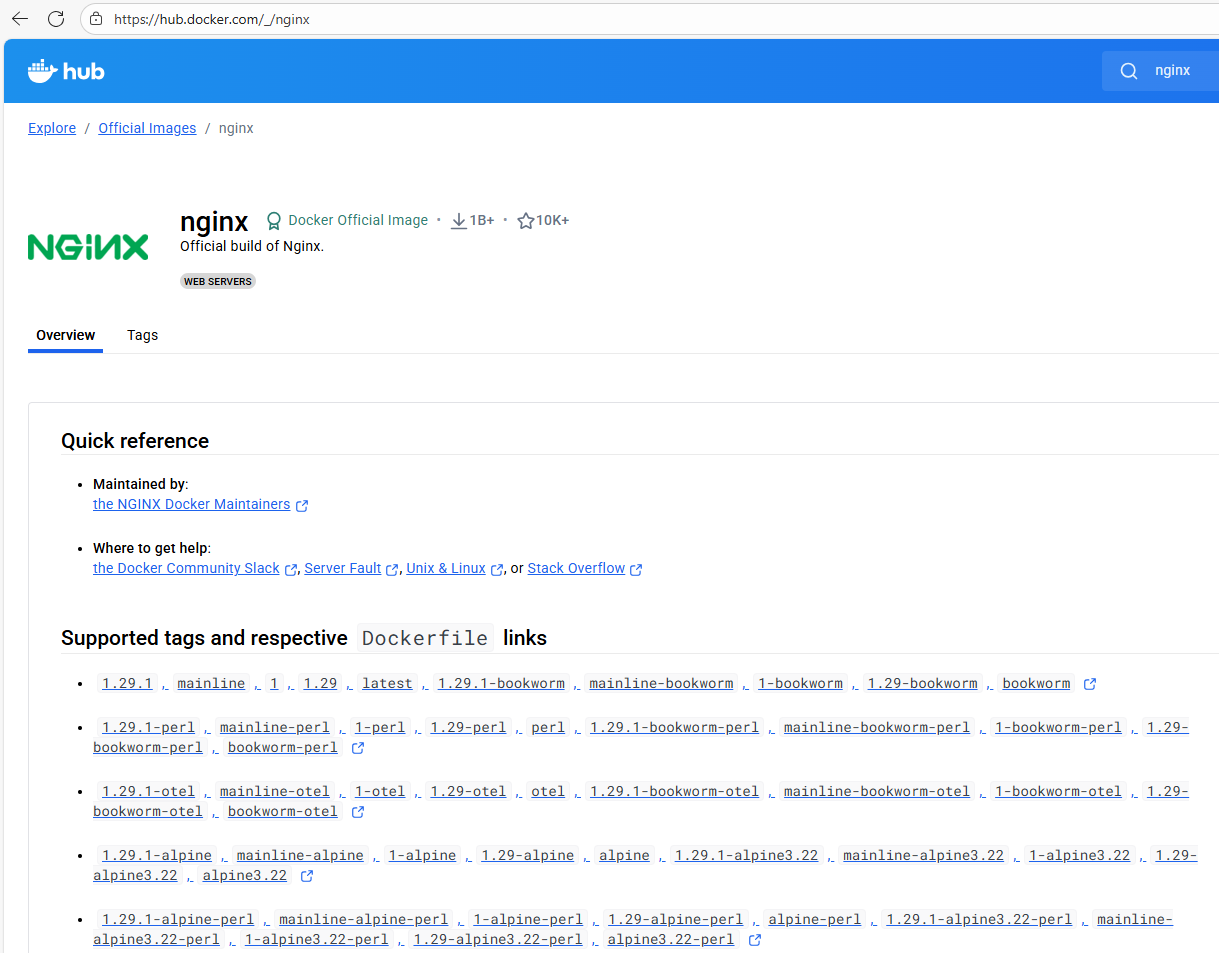Click the 10K+ stars count text

(553, 220)
